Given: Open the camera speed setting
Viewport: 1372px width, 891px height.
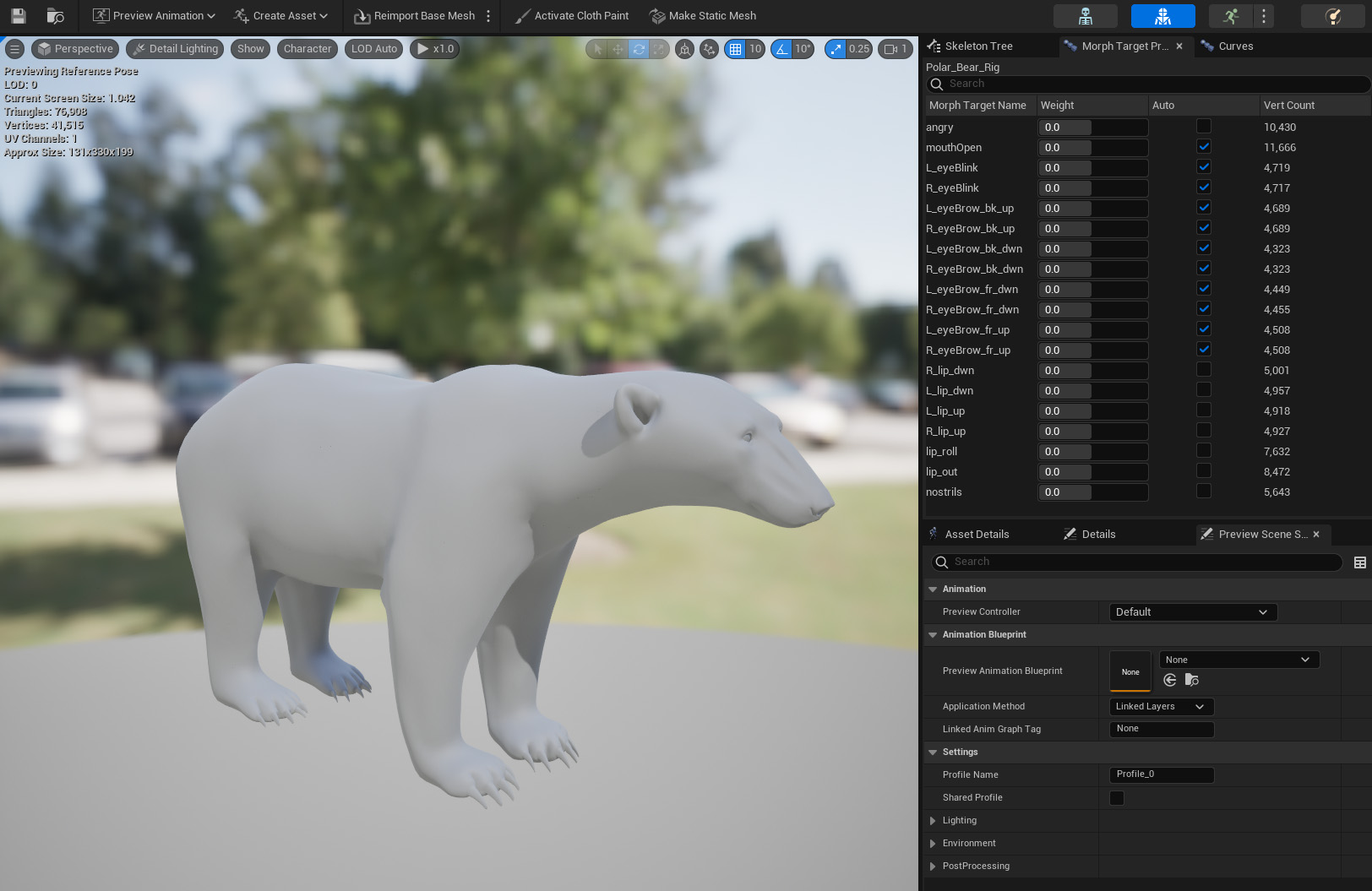Looking at the screenshot, I should (x=896, y=49).
